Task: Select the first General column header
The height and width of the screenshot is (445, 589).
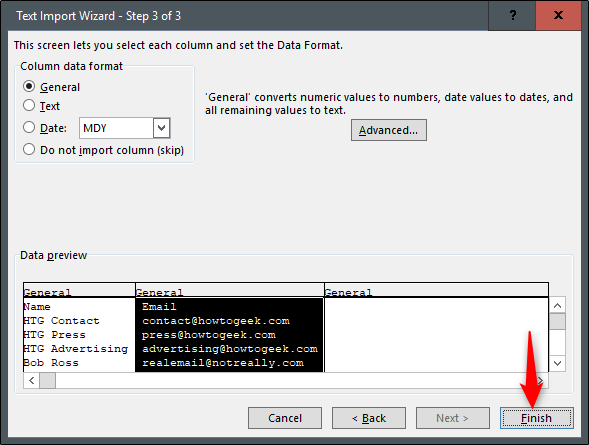Action: coord(79,290)
